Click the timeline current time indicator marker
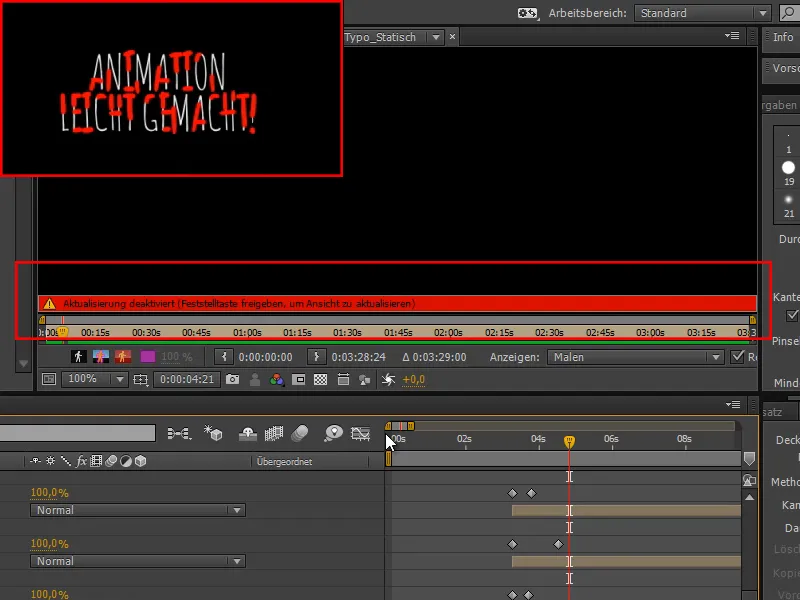The image size is (800, 600). pos(569,441)
